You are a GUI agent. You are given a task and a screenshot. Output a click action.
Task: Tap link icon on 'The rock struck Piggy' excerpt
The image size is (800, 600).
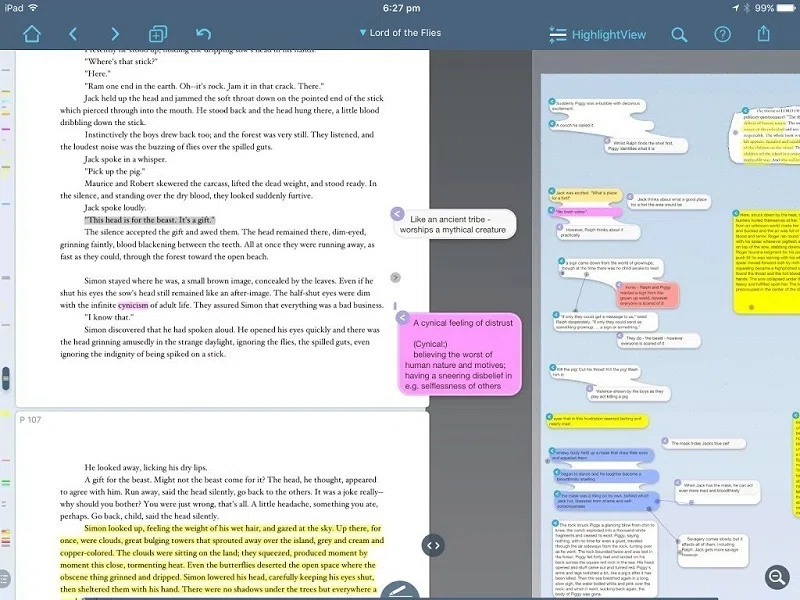click(555, 523)
